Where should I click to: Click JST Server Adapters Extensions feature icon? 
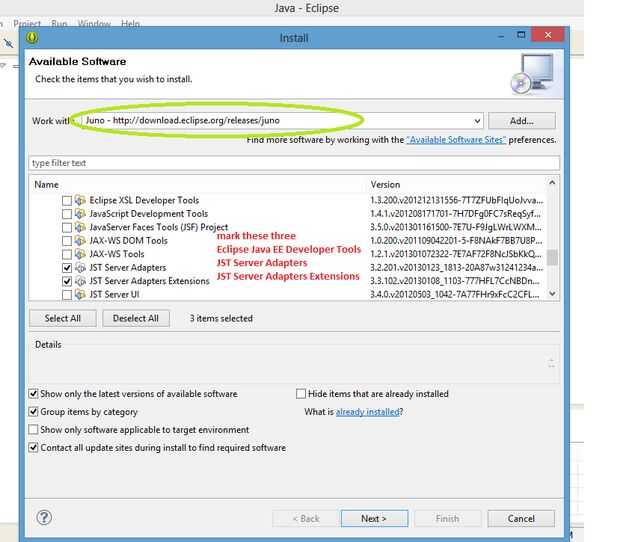(x=80, y=281)
